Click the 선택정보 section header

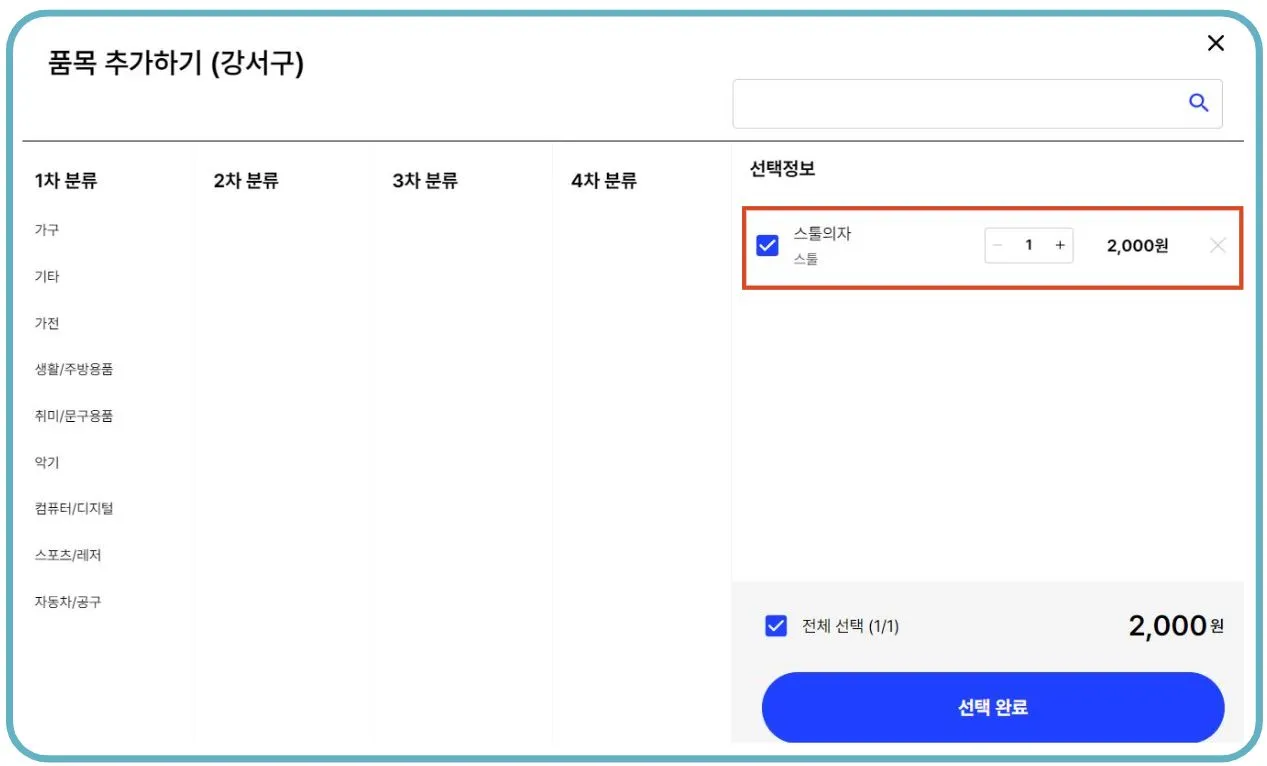[x=782, y=169]
